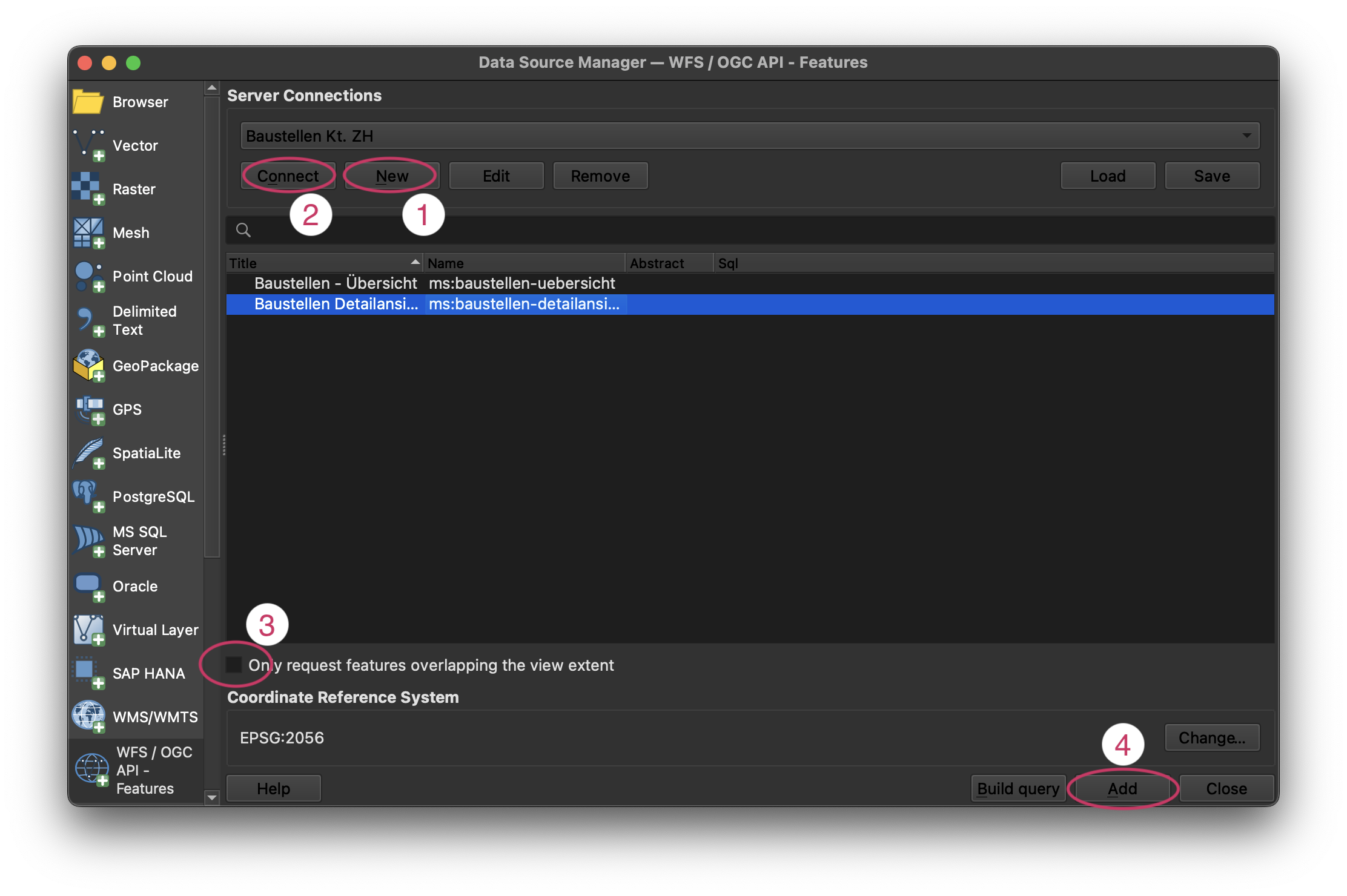The image size is (1347, 896).
Task: Connect to the selected WFS server
Action: click(x=288, y=176)
